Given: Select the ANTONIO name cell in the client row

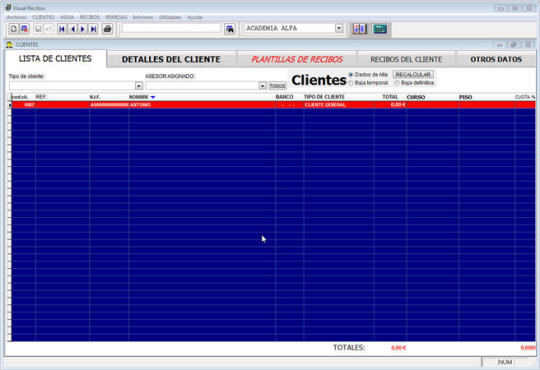Looking at the screenshot, I should tap(202, 105).
